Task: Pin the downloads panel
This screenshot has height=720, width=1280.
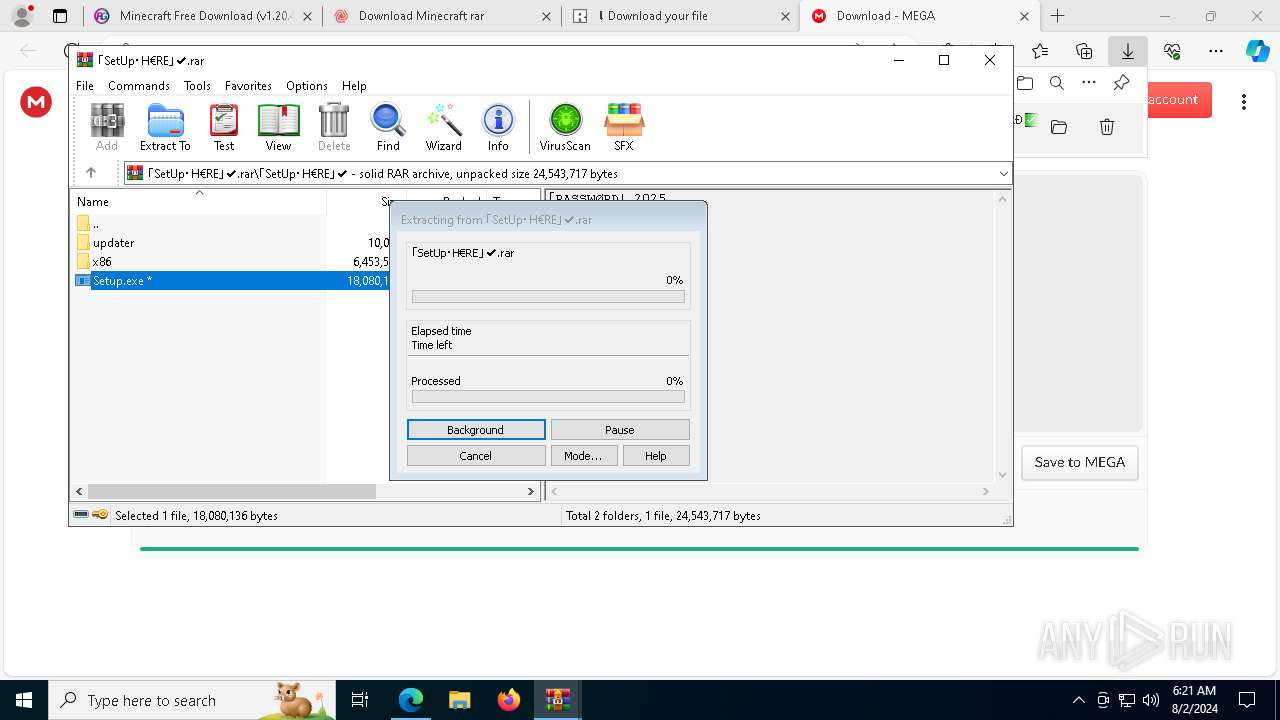Action: (x=1121, y=83)
